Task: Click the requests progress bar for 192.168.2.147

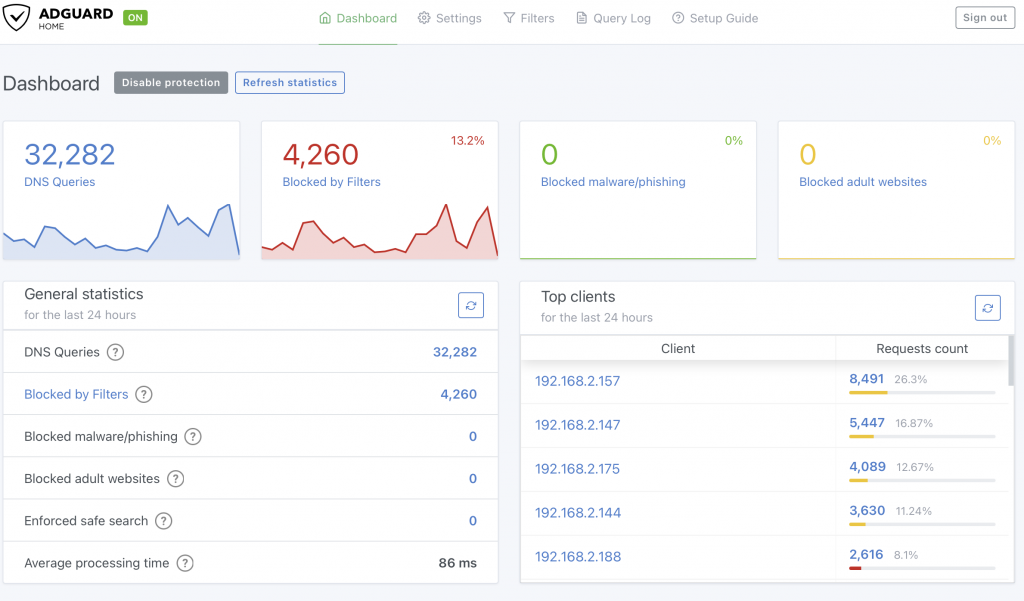Action: [x=922, y=435]
